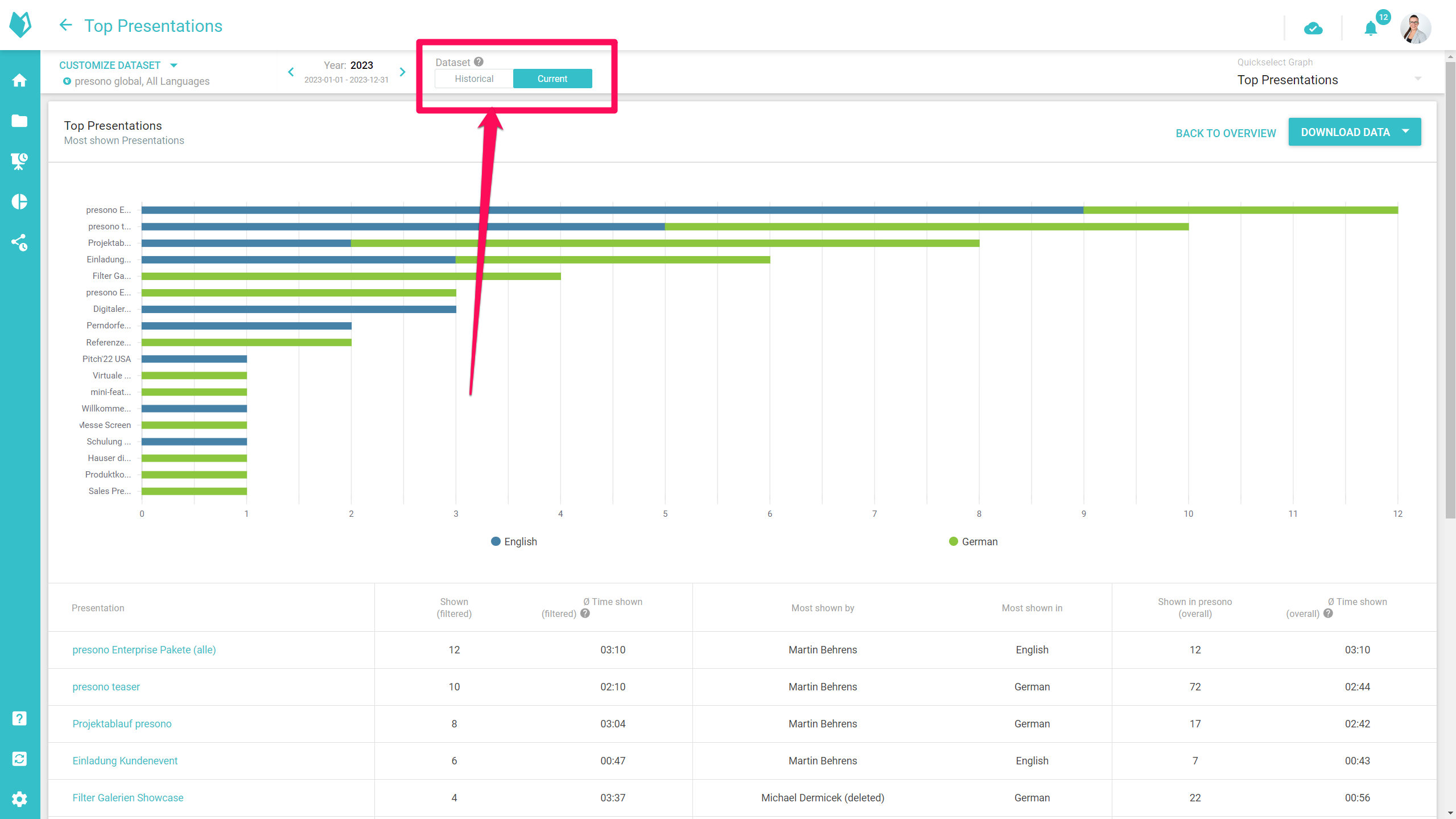
Task: Select the Current dataset option
Action: (552, 79)
